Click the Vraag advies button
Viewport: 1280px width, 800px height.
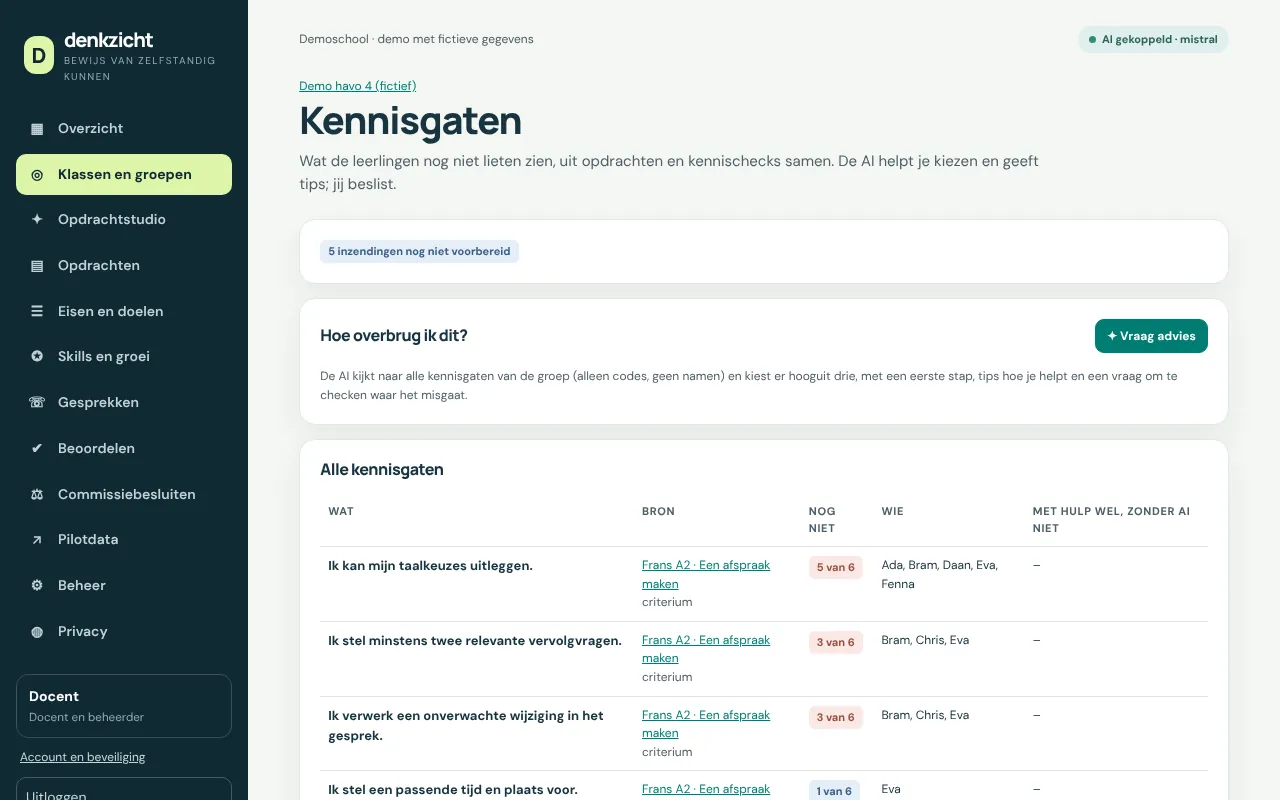[x=1151, y=336]
